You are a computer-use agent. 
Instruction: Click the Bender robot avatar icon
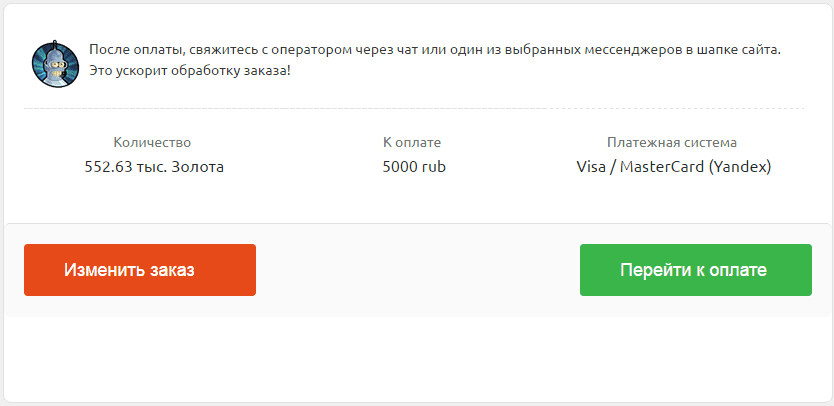pos(55,64)
